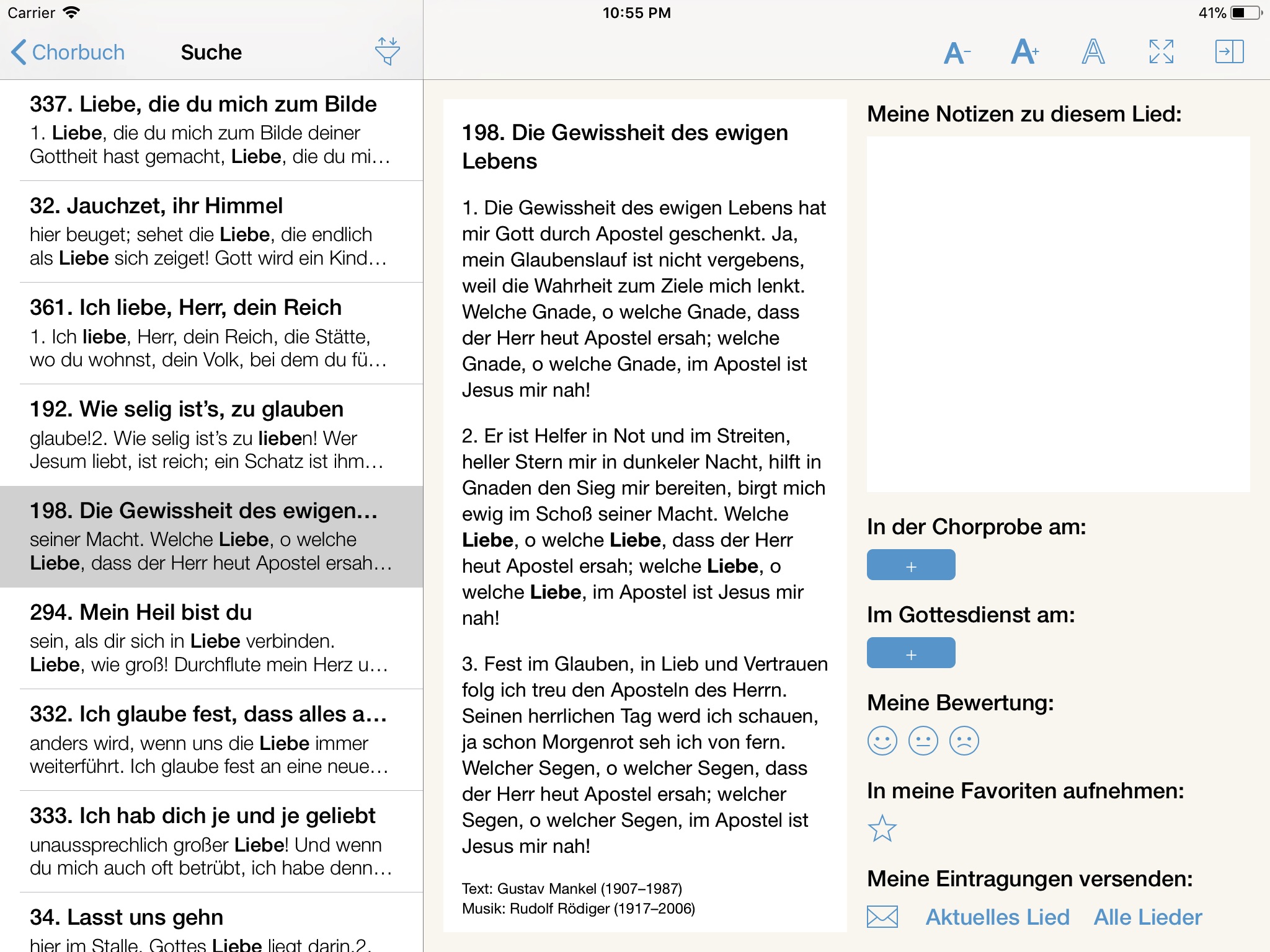Screen dimensions: 1270x952
Task: Rate song with sad face
Action: click(x=964, y=741)
